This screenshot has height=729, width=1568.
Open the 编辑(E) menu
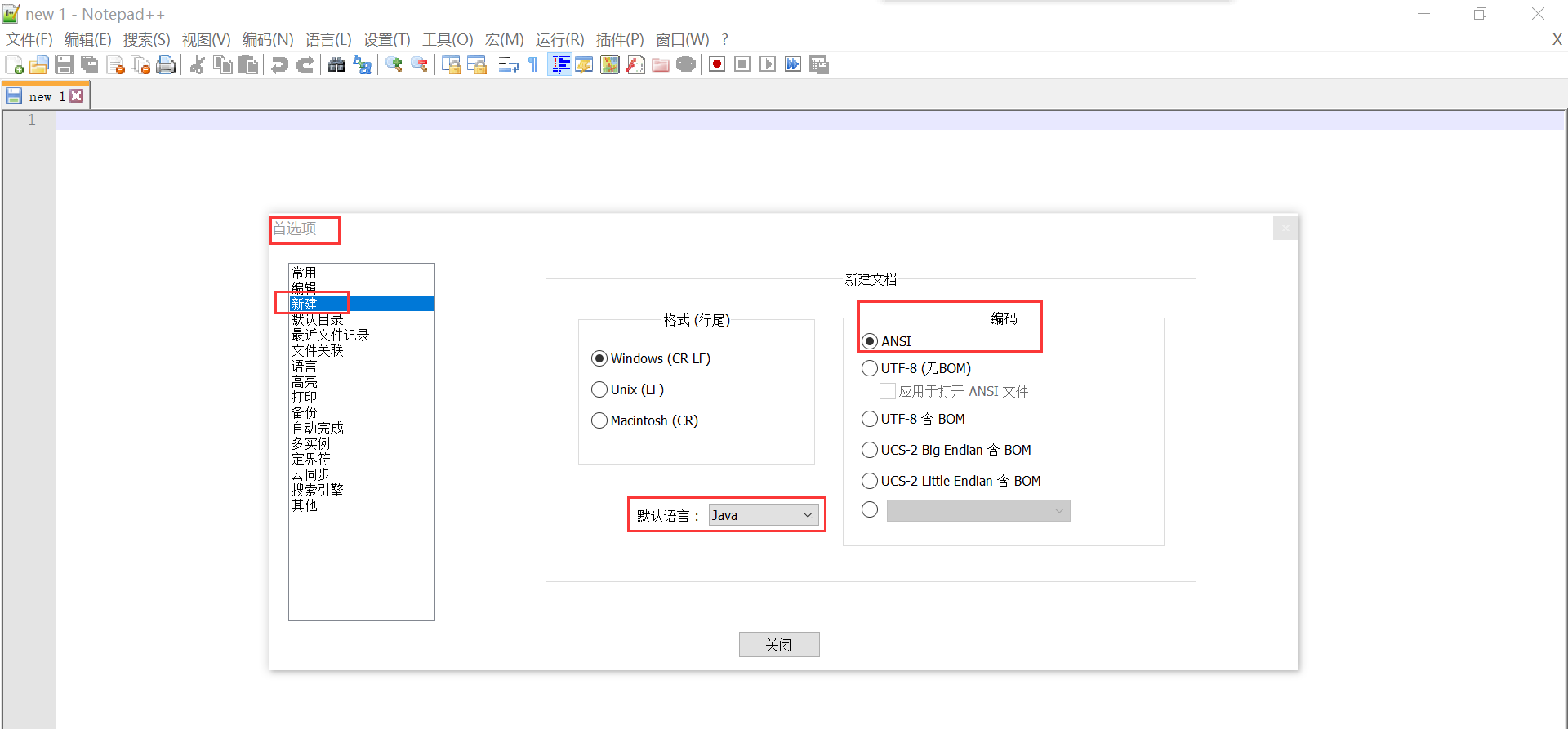click(x=88, y=40)
